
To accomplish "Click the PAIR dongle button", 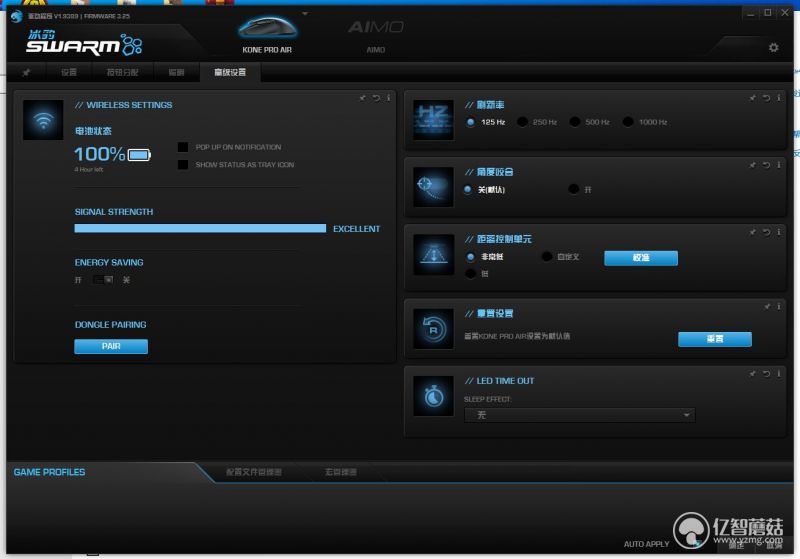I will (111, 346).
